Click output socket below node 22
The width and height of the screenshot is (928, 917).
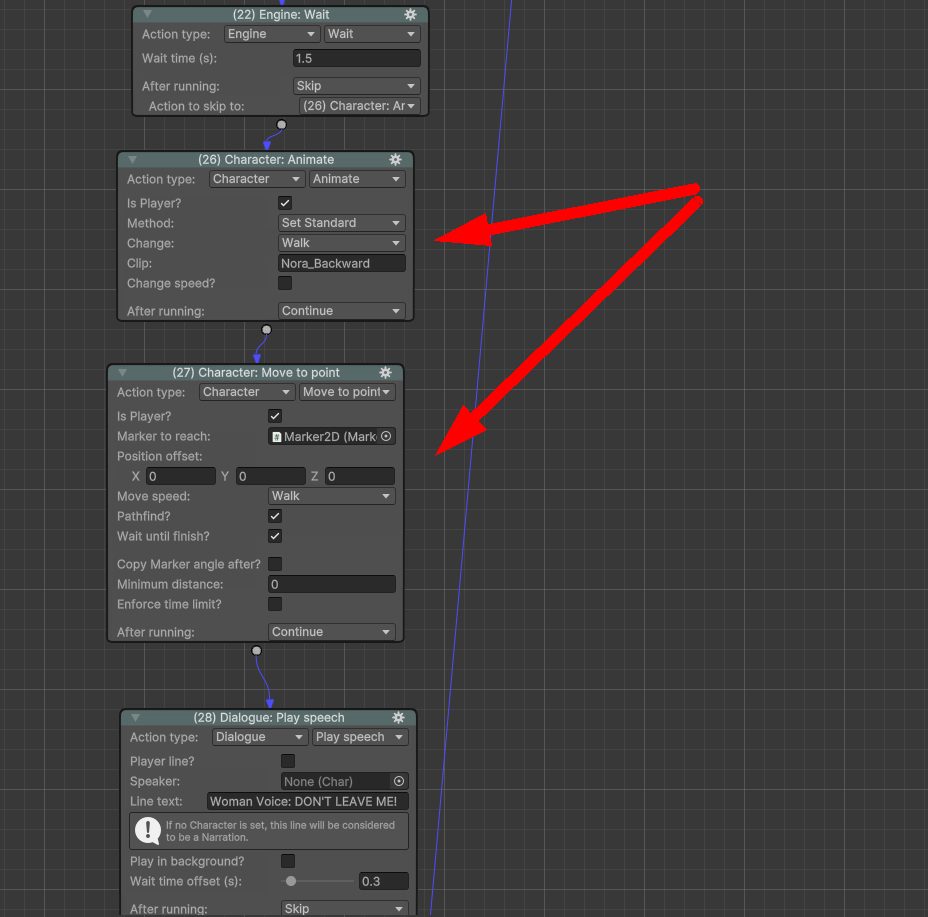point(282,125)
